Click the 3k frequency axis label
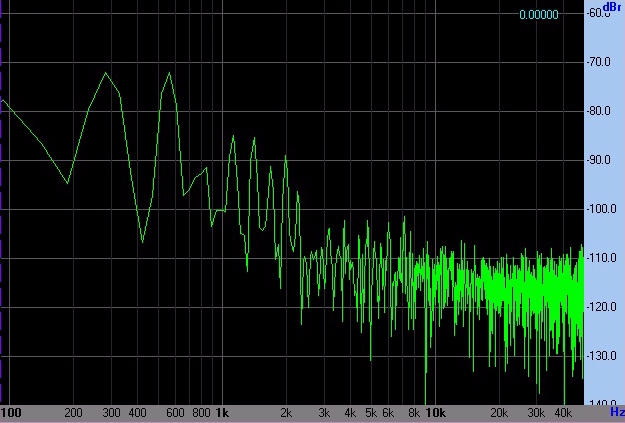The height and width of the screenshot is (423, 625). pos(324,413)
